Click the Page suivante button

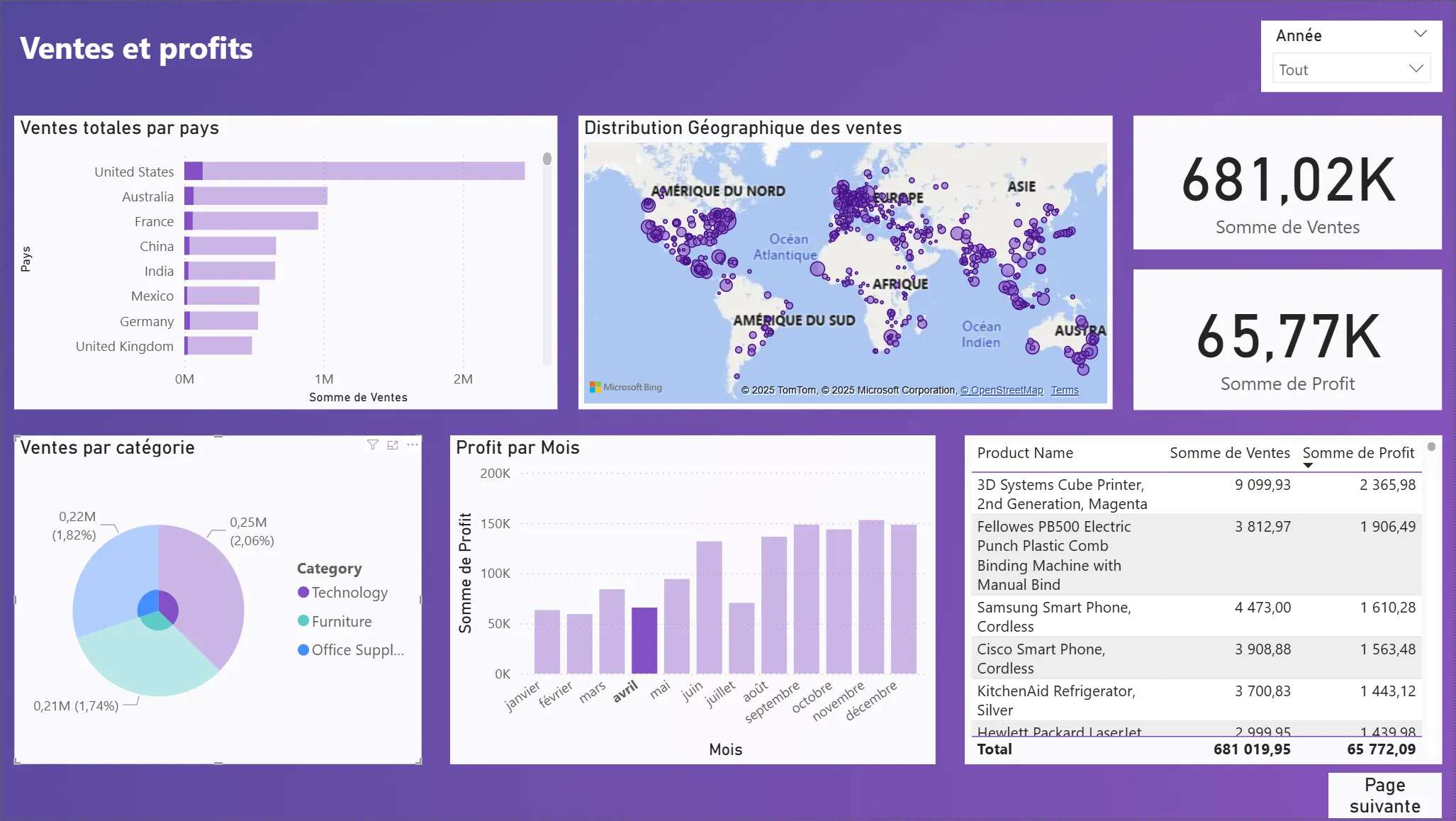pos(1384,795)
